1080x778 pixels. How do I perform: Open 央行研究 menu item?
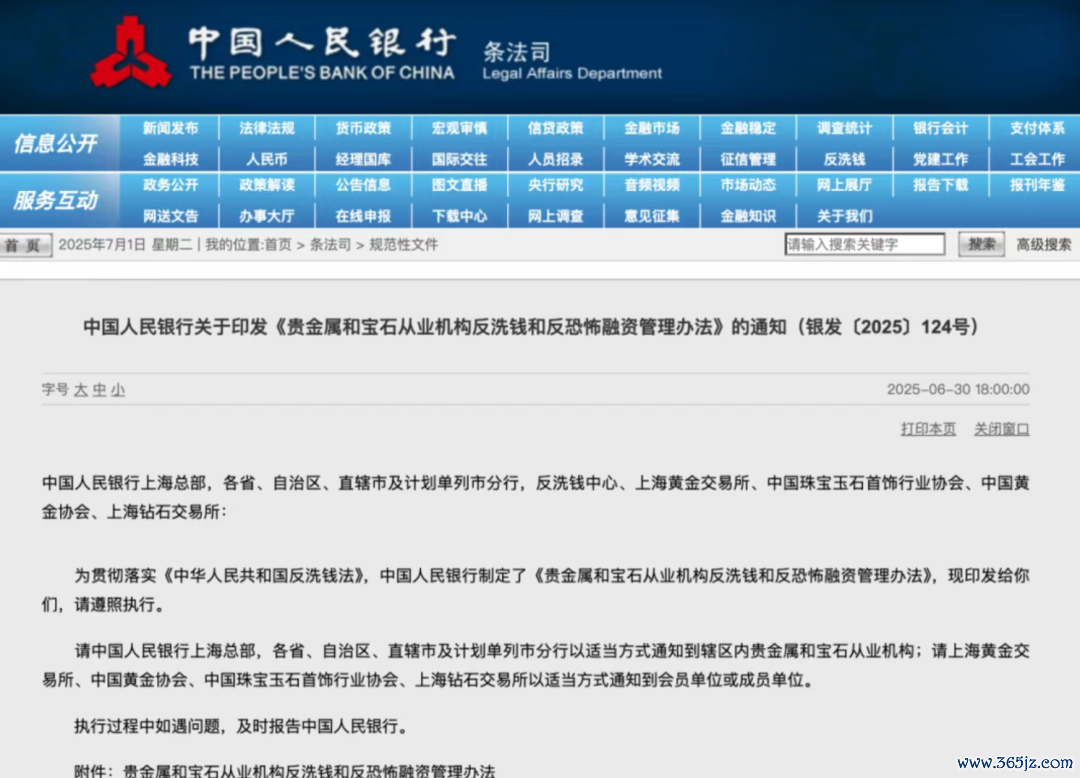(555, 185)
